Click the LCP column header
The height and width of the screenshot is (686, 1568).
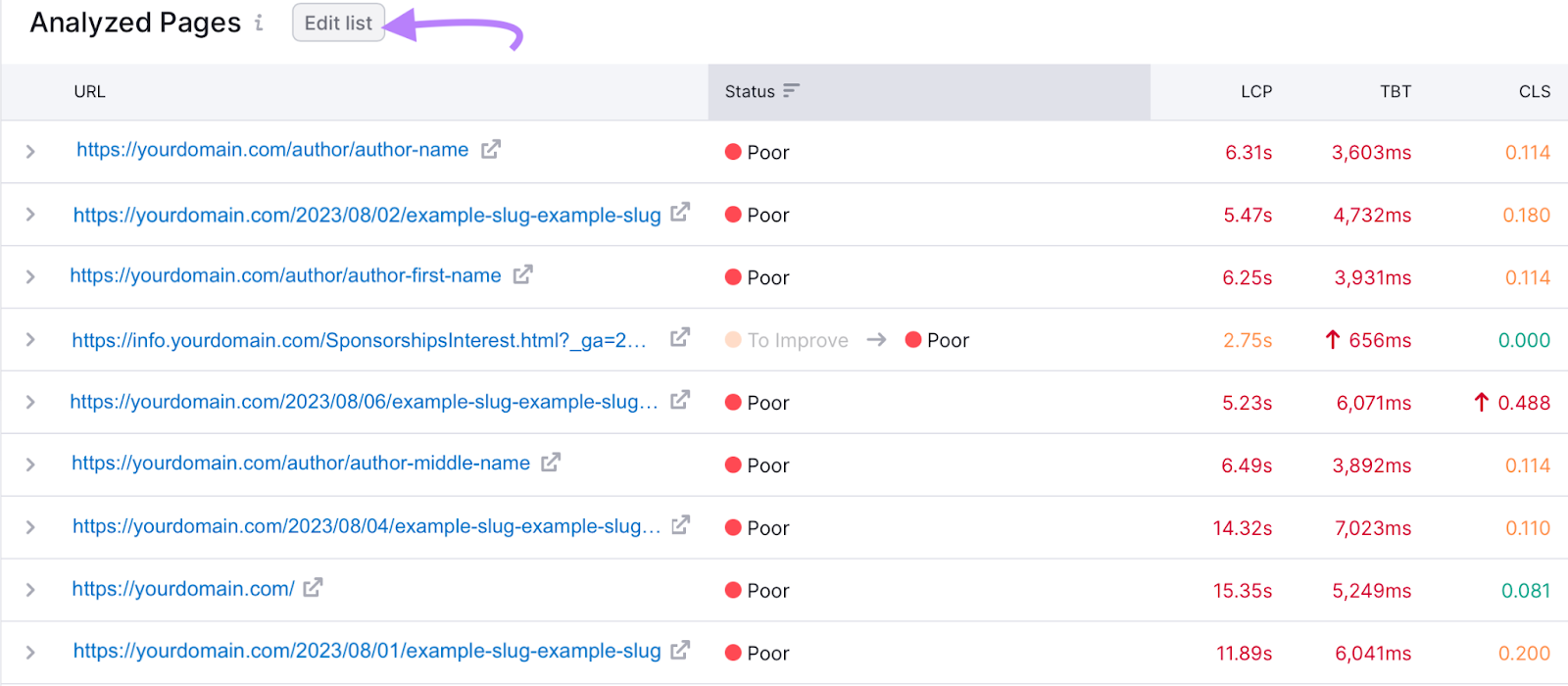pos(1255,91)
